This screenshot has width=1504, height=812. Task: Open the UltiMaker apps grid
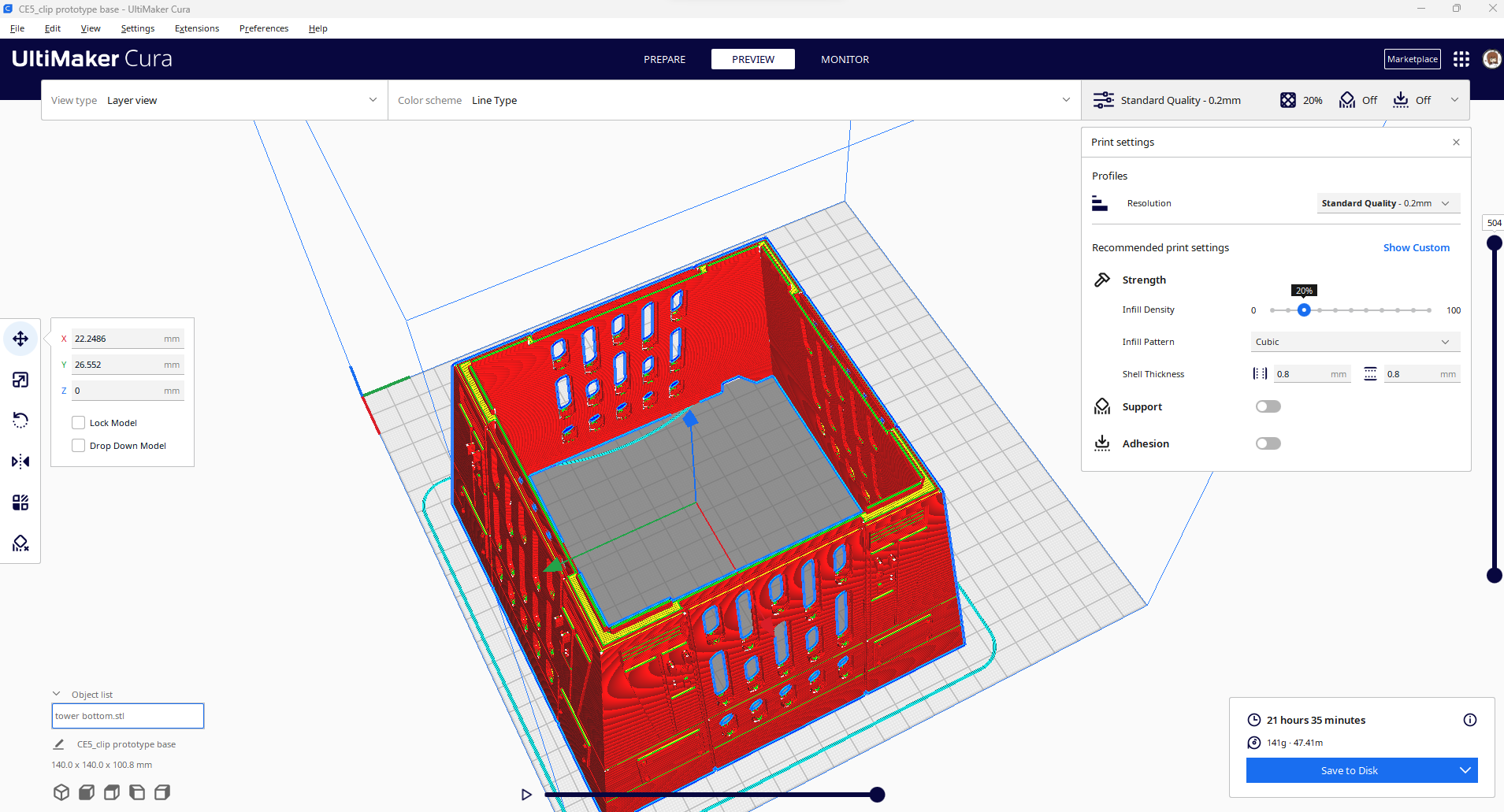[1461, 58]
